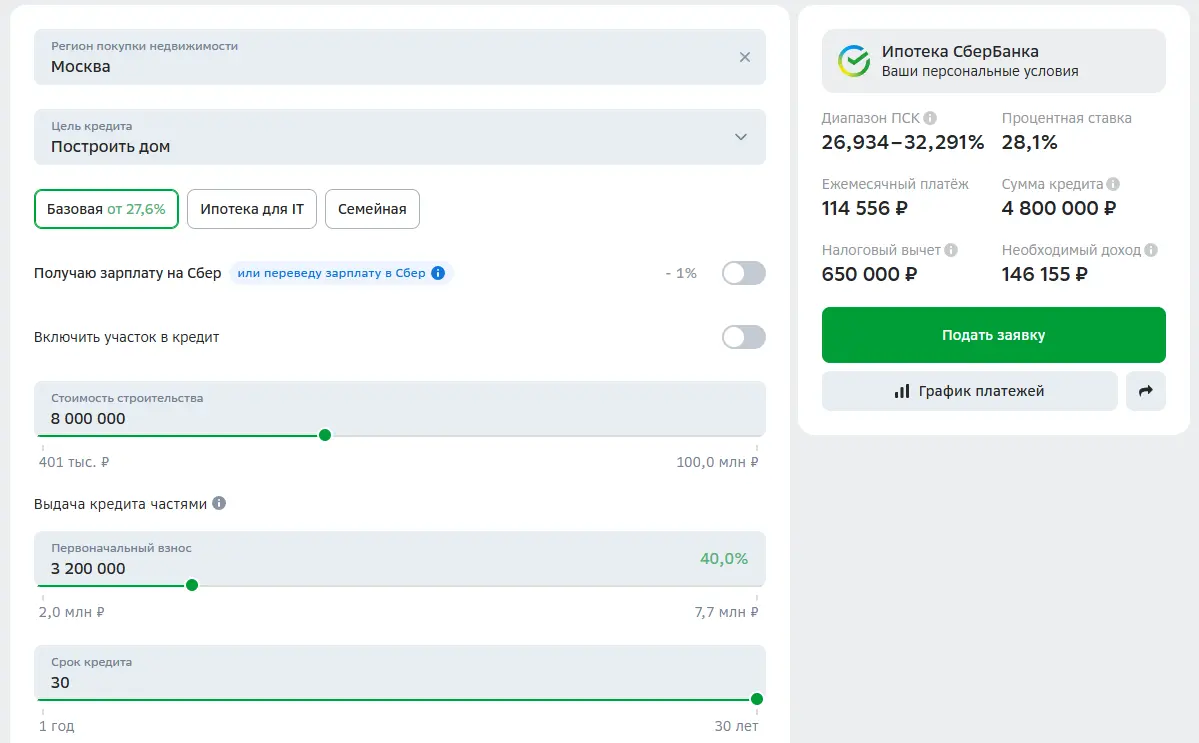Screen dimensions: 1199x743
Task: Toggle Включить участок в кредит switch
Action: click(743, 337)
